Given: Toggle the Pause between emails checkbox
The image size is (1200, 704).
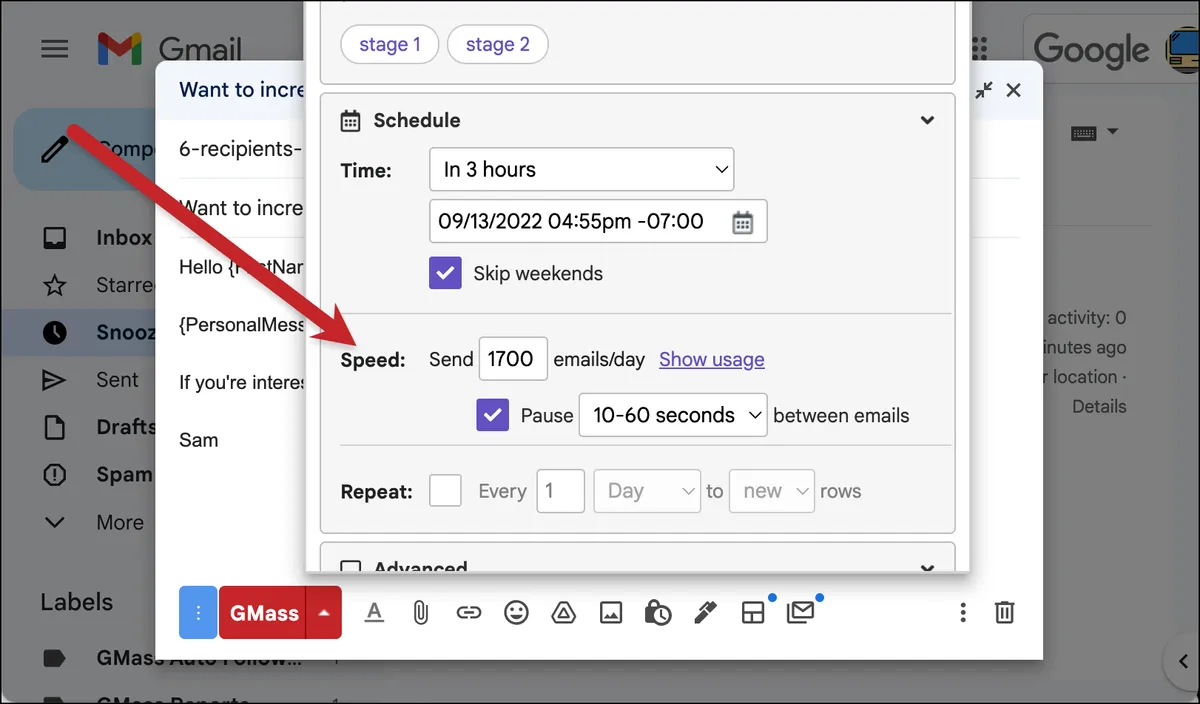Looking at the screenshot, I should [x=493, y=415].
